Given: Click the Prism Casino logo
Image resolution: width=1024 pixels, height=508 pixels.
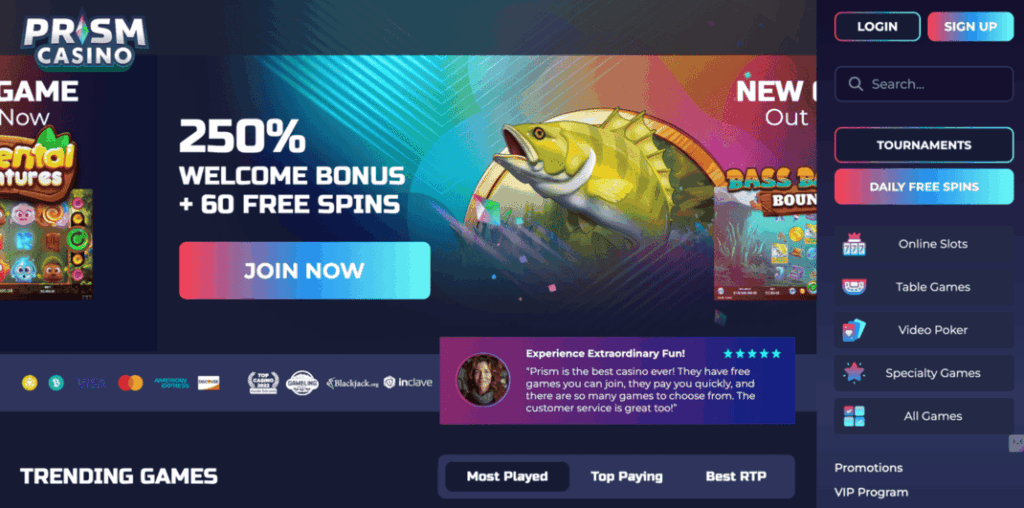Looking at the screenshot, I should coord(84,42).
